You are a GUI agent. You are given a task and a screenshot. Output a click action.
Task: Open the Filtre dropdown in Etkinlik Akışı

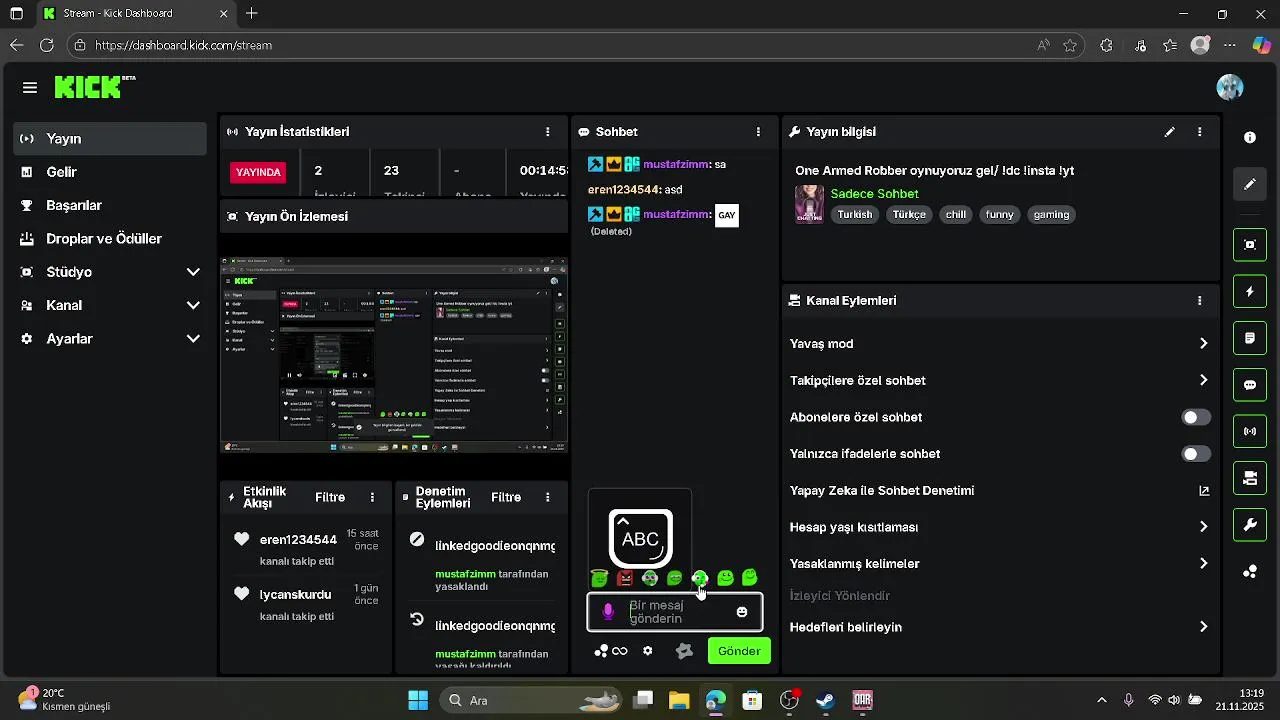(330, 497)
